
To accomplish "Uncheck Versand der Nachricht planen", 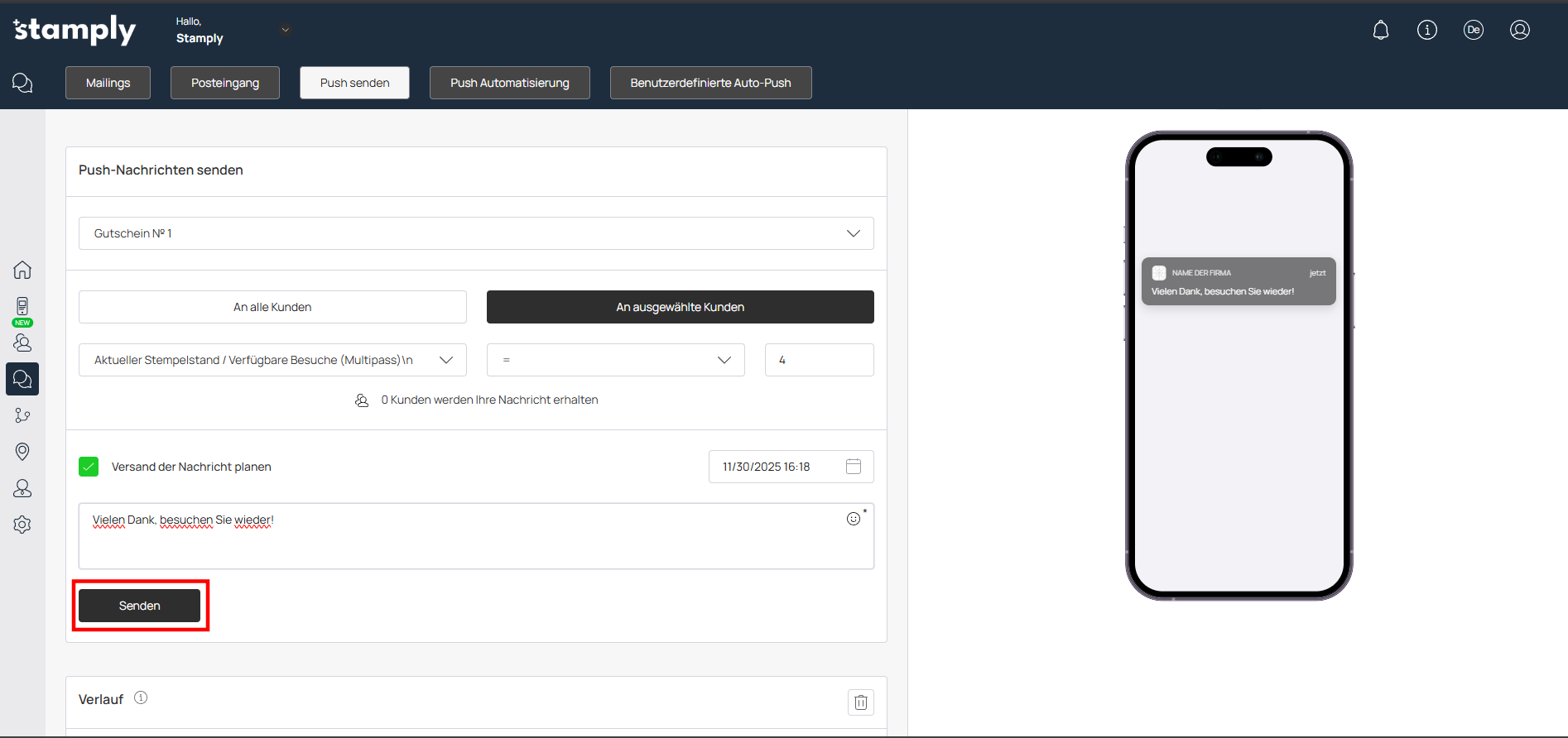I will [89, 467].
